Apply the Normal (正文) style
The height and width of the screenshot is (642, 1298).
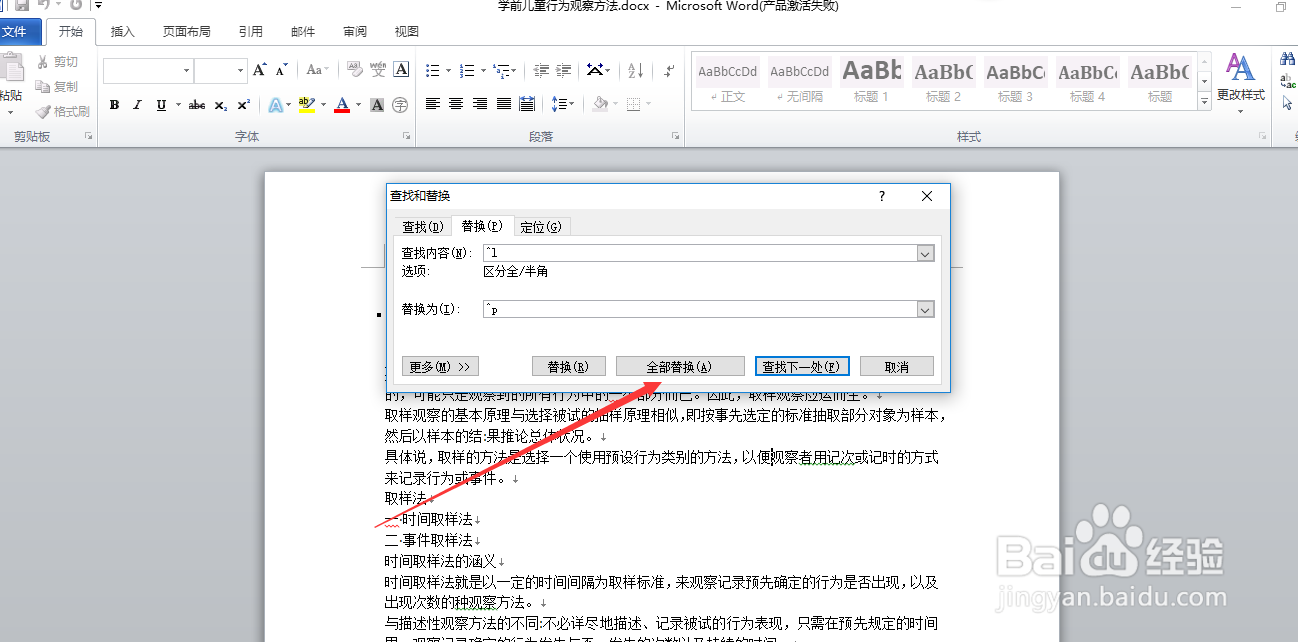tap(727, 81)
